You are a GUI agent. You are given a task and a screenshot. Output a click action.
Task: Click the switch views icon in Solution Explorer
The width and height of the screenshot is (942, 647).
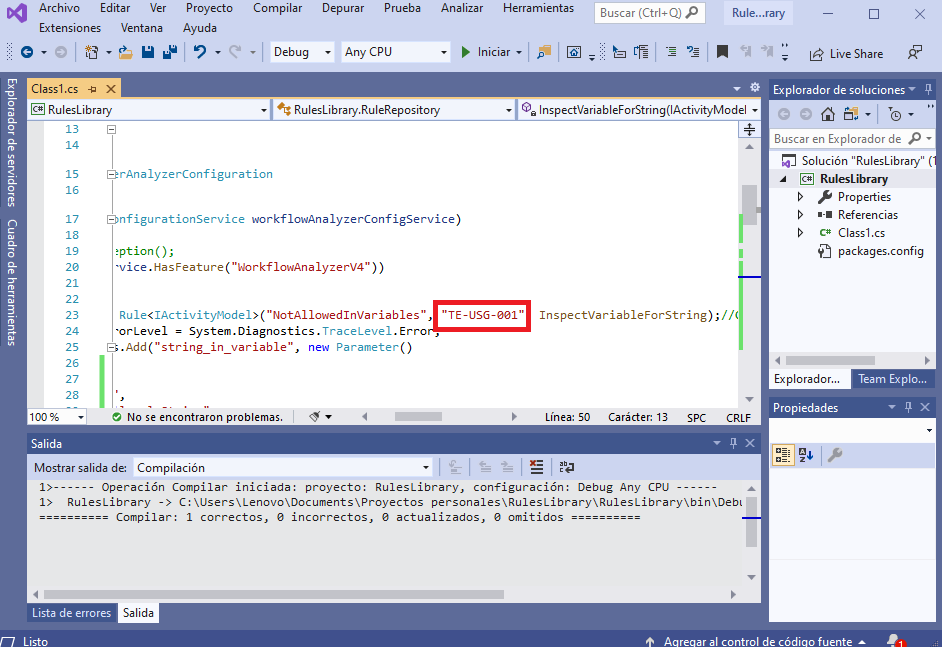tap(851, 114)
